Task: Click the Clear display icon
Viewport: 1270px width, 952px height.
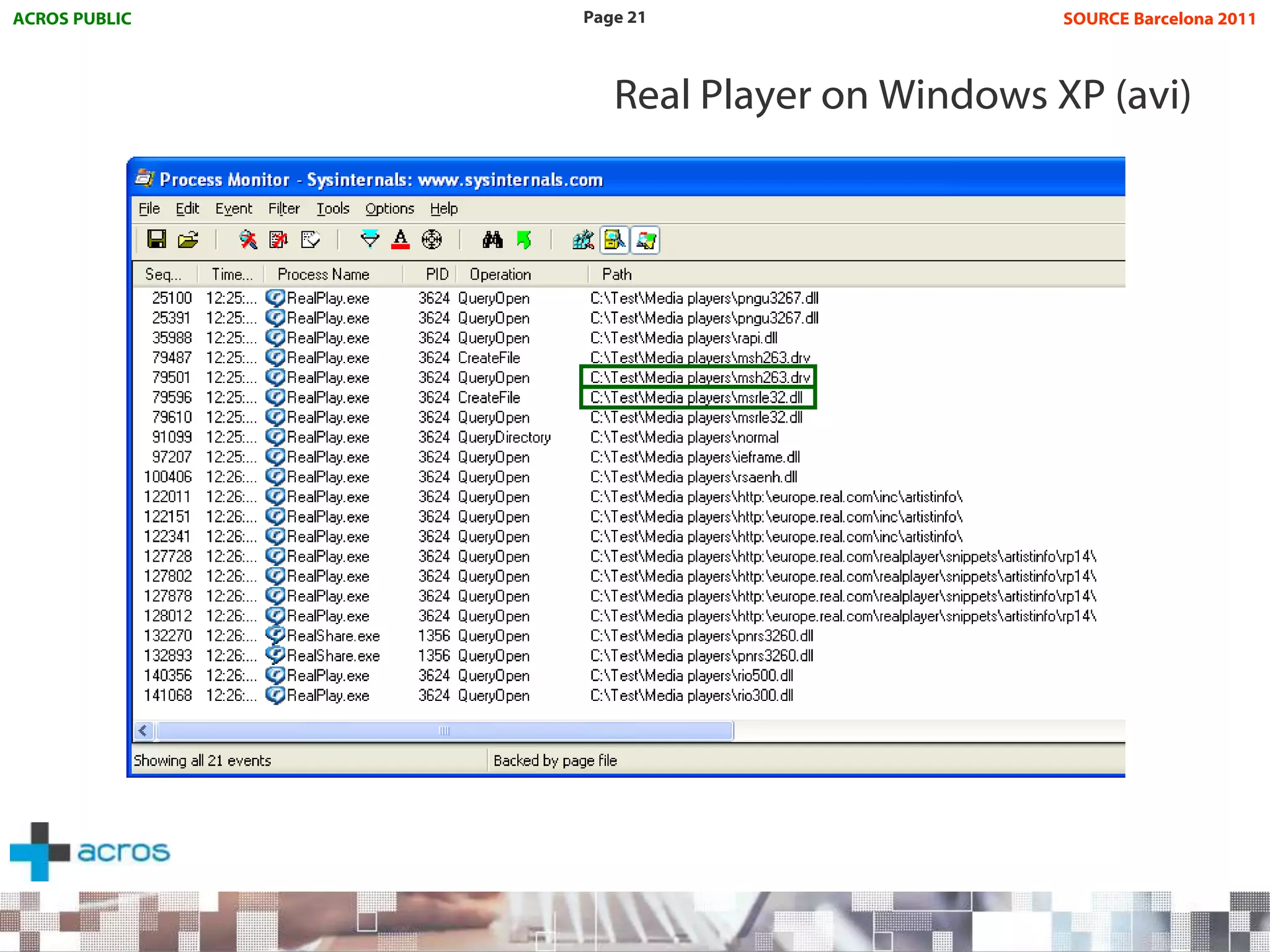Action: [310, 239]
